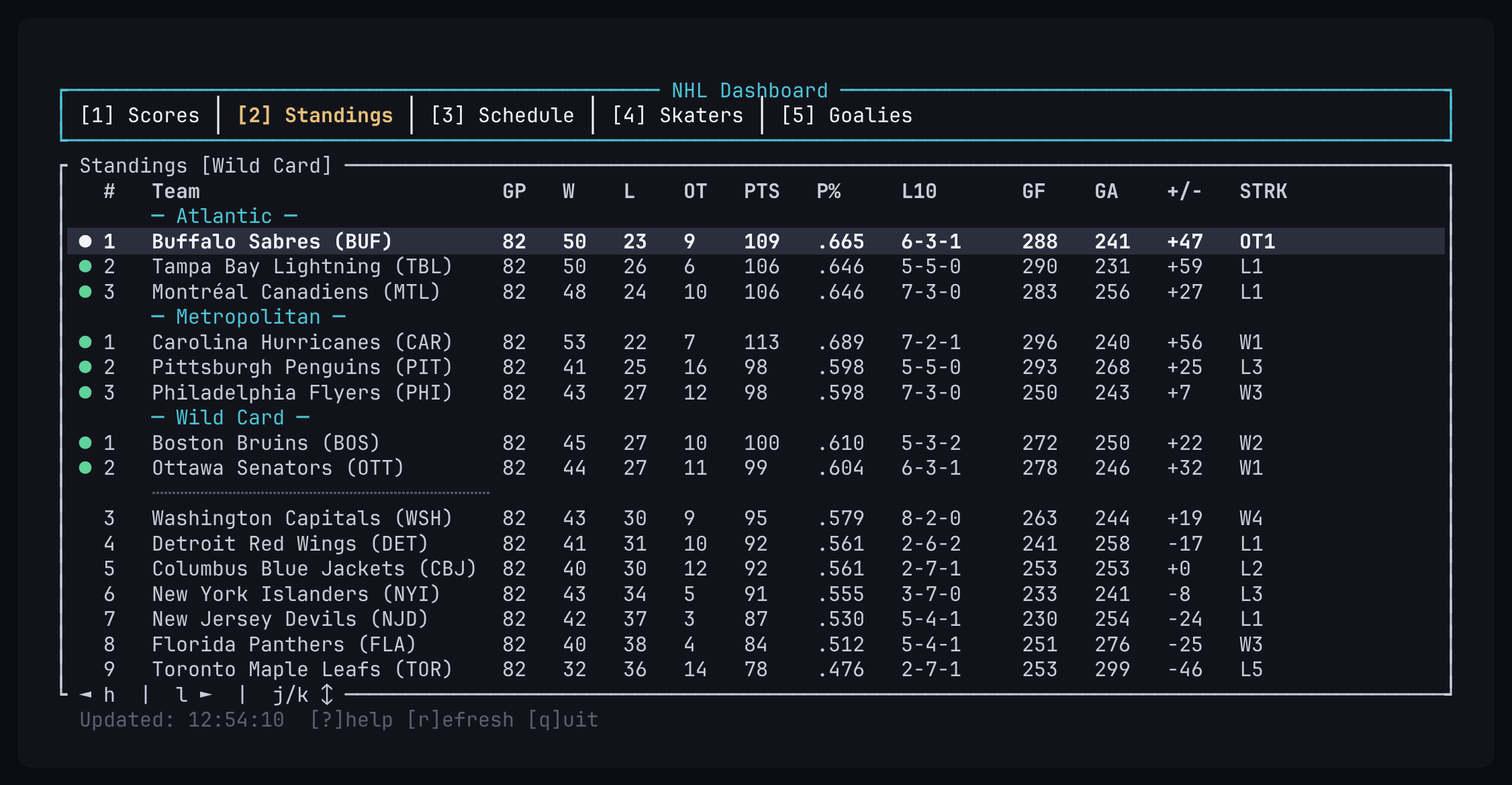Viewport: 1512px width, 785px height.
Task: Click the cyan Wild Card section heading
Action: point(230,418)
